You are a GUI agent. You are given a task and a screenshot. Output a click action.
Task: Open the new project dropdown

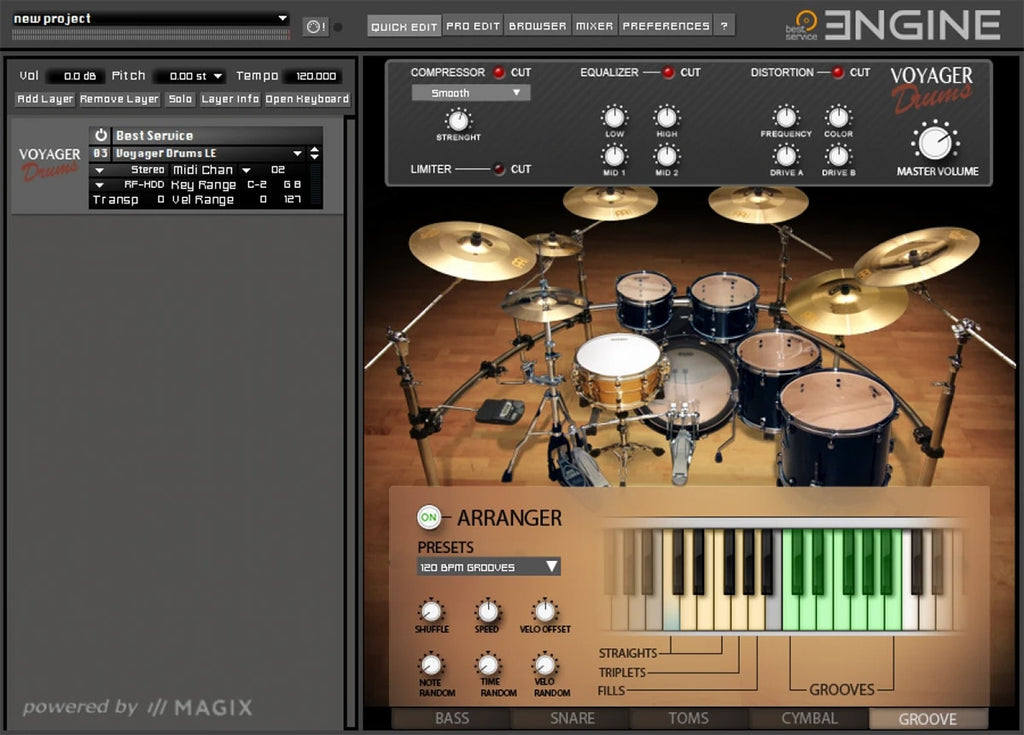tap(150, 19)
